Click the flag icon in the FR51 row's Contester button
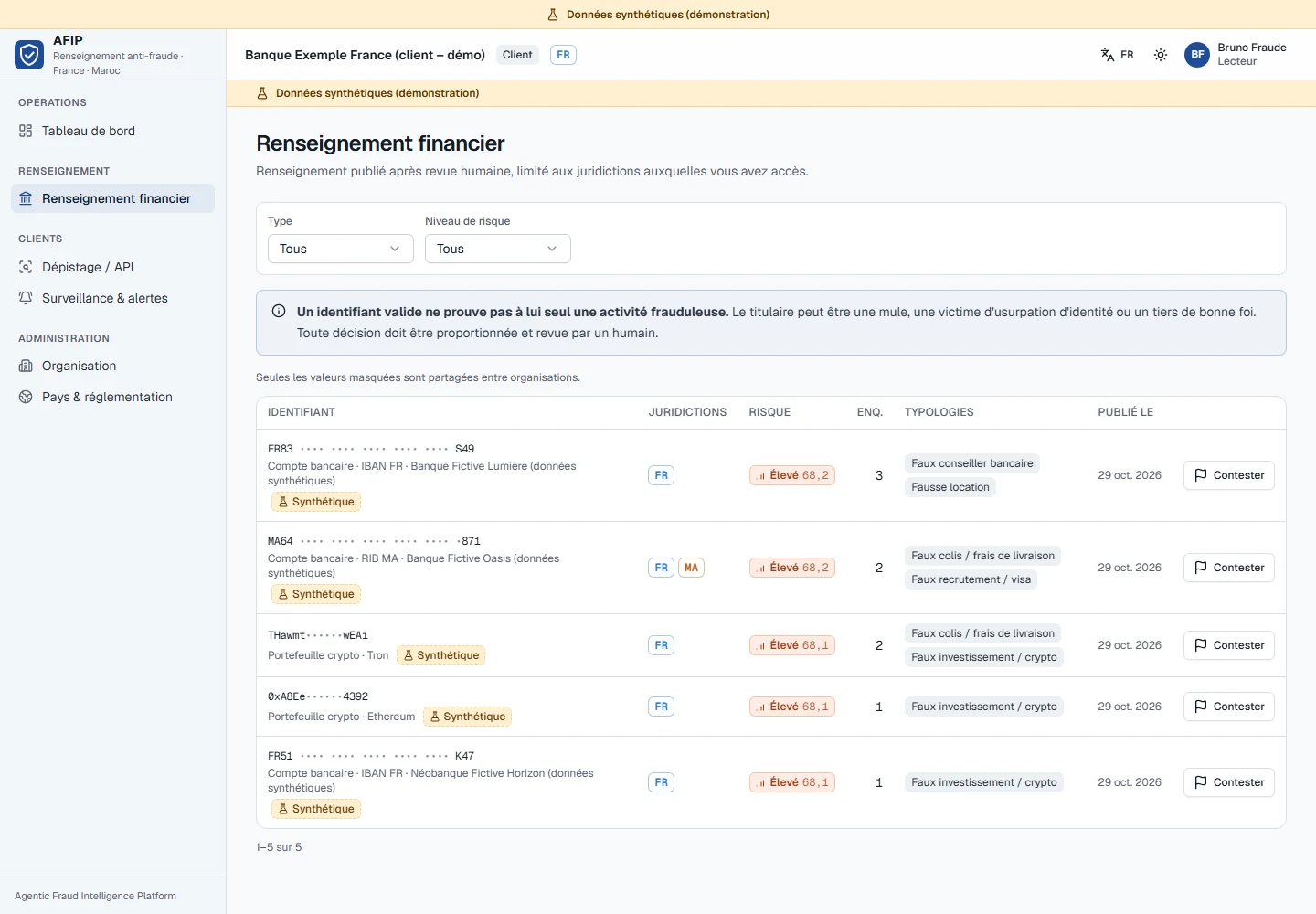 (1201, 782)
